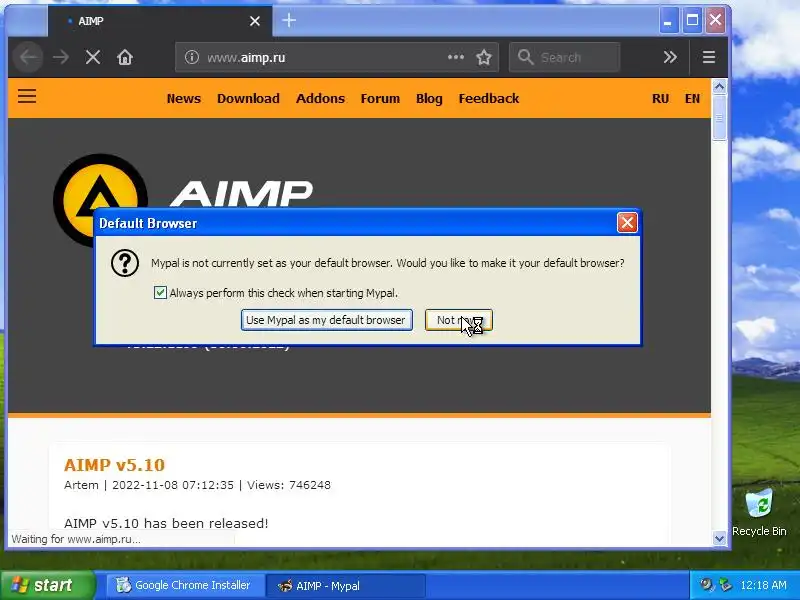
Task: Open the News menu item
Action: coord(184,98)
